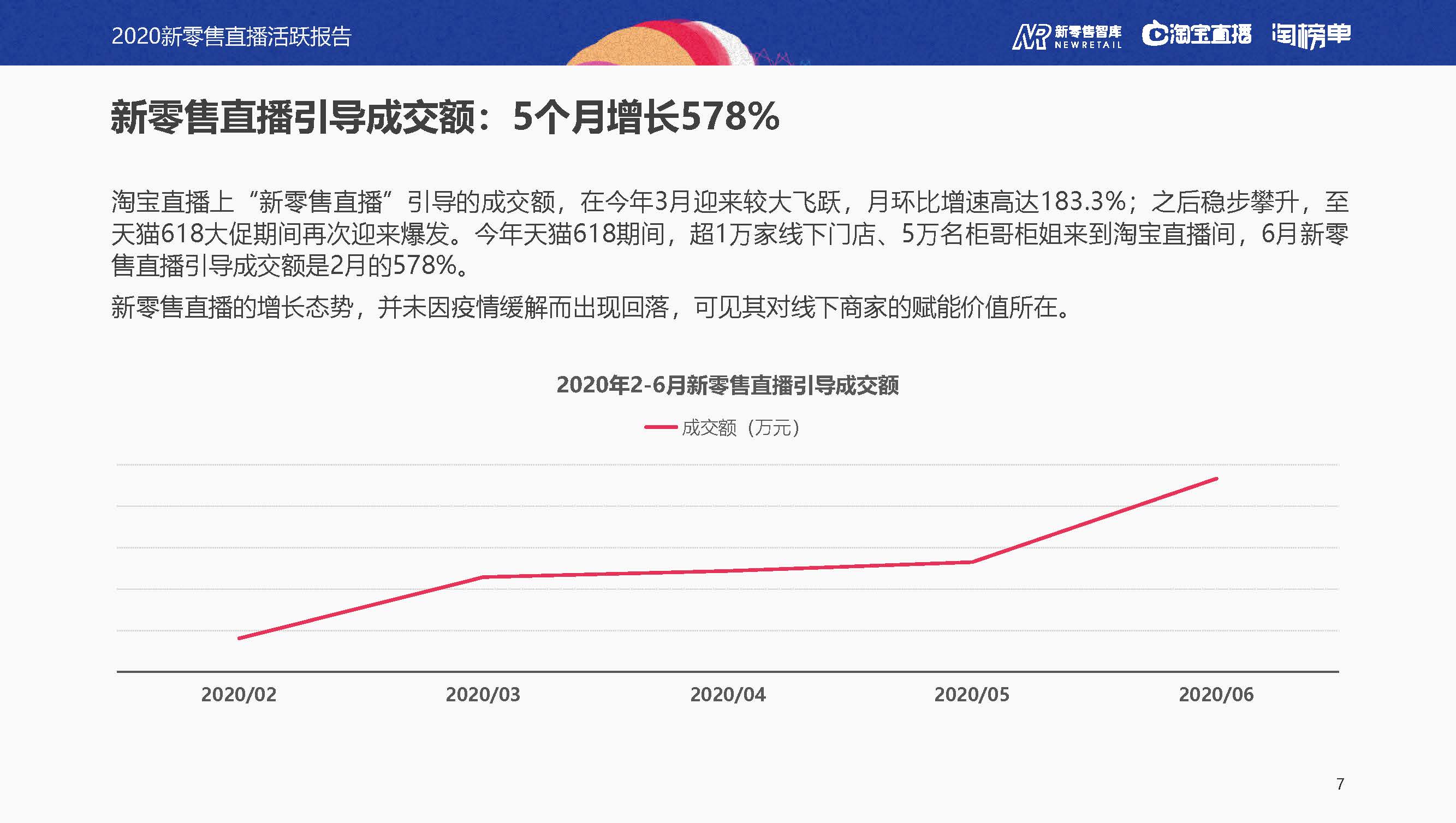Screen dimensions: 1456x823
Task: Click the 2020/06 axis label
Action: click(1216, 694)
